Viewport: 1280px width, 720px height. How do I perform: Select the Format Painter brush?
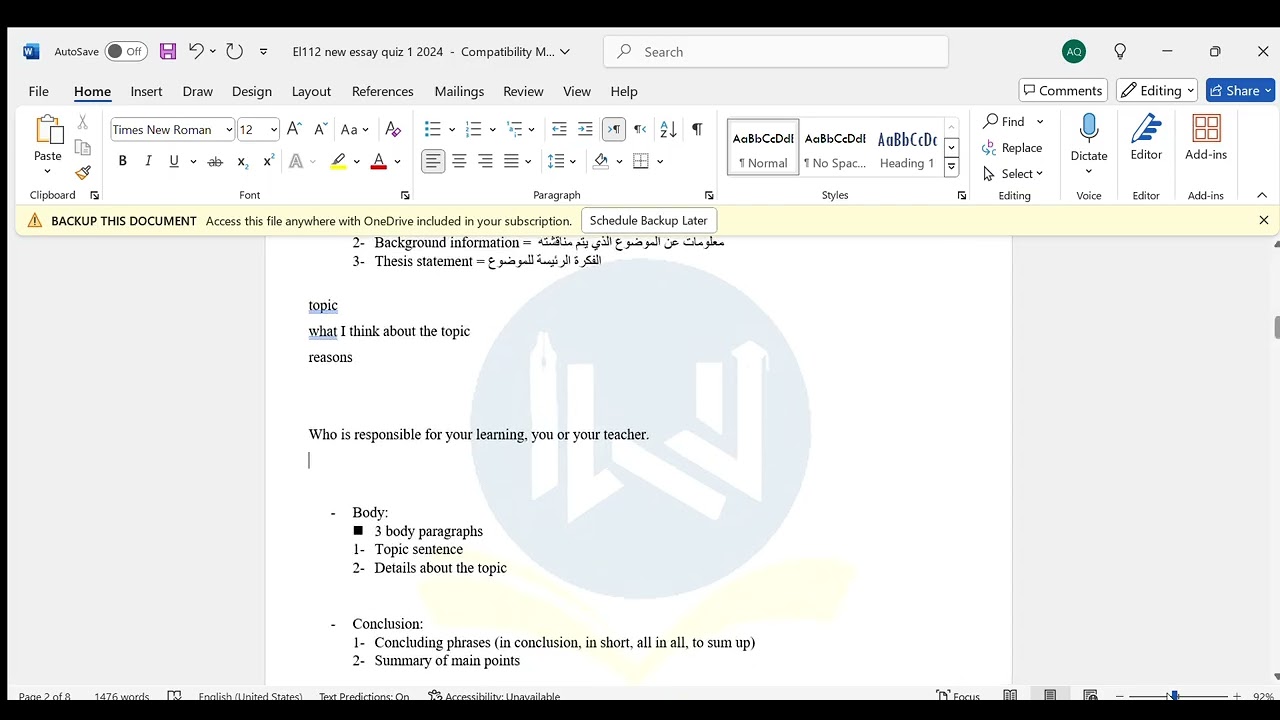(83, 172)
